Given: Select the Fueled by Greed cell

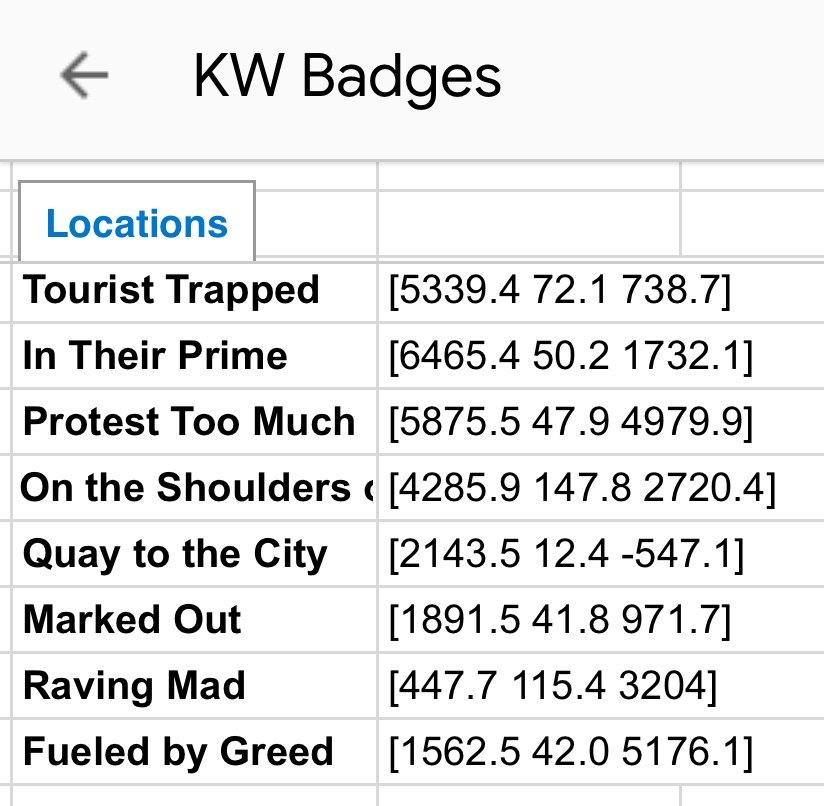Looking at the screenshot, I should pyautogui.click(x=194, y=752).
